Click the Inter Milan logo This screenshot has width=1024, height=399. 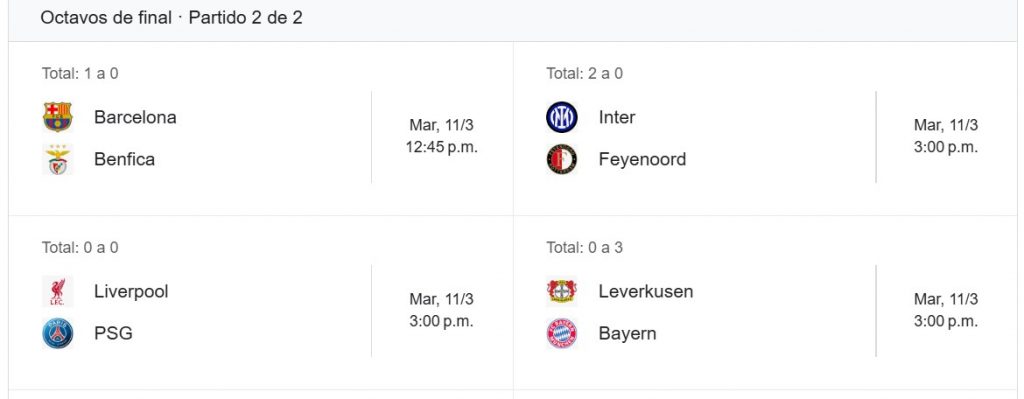(x=562, y=117)
